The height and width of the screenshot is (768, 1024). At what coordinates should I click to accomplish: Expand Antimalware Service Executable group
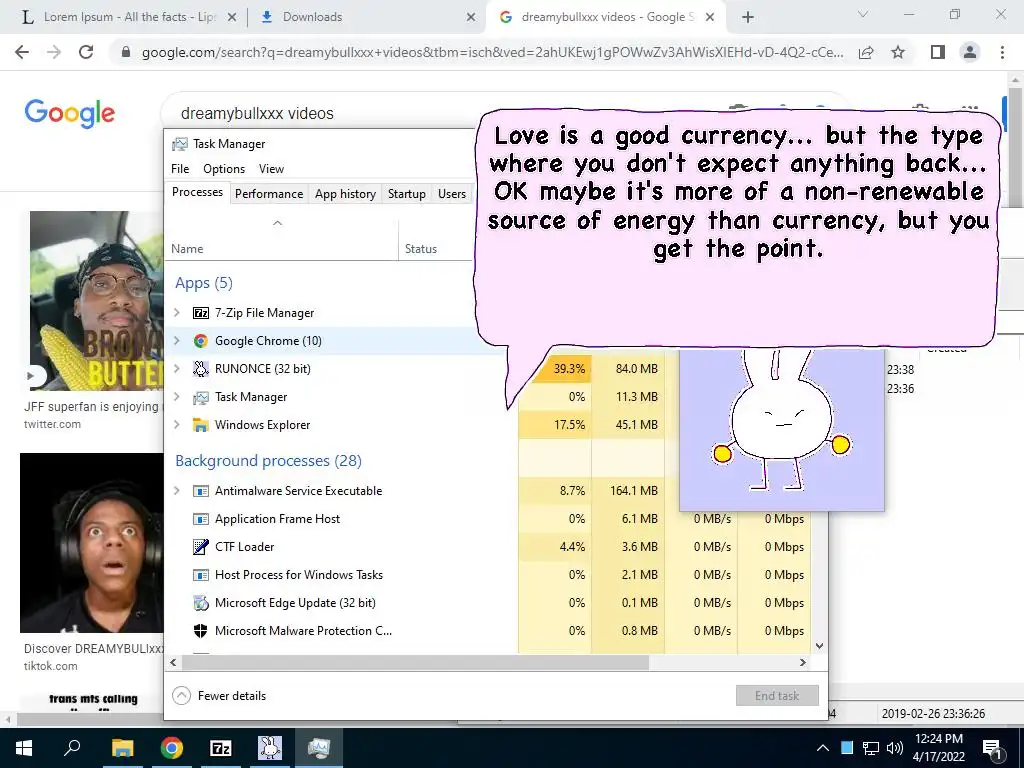coord(176,491)
